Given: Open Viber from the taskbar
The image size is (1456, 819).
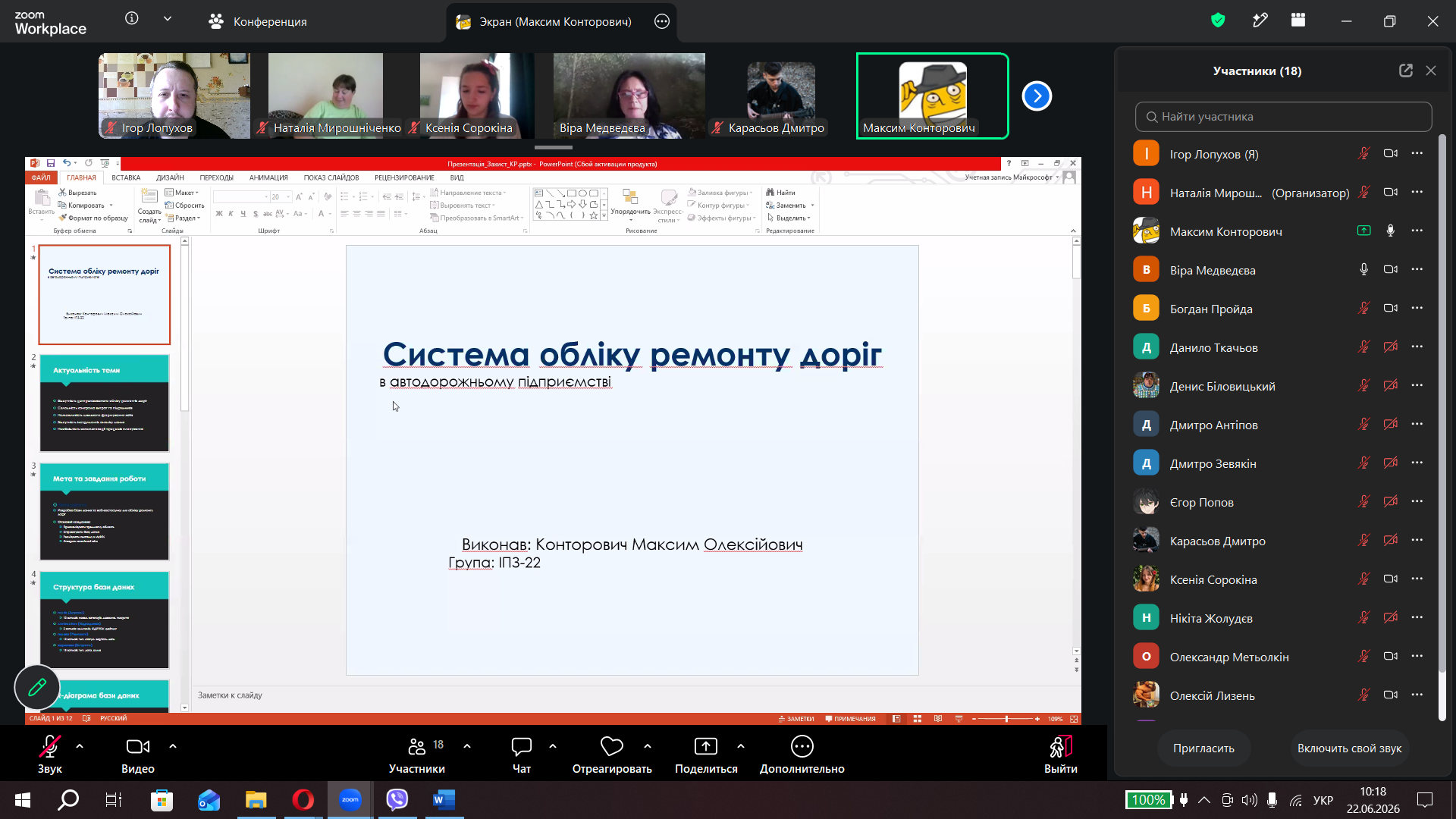Looking at the screenshot, I should (397, 799).
